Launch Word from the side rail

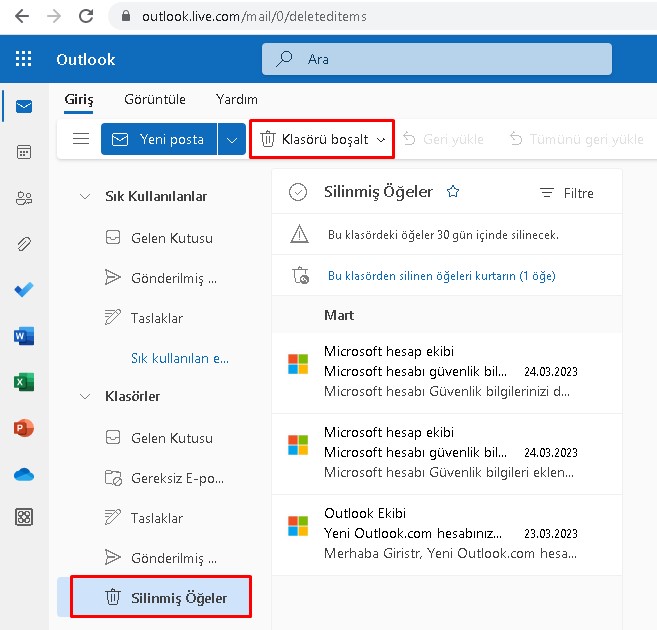(x=24, y=336)
